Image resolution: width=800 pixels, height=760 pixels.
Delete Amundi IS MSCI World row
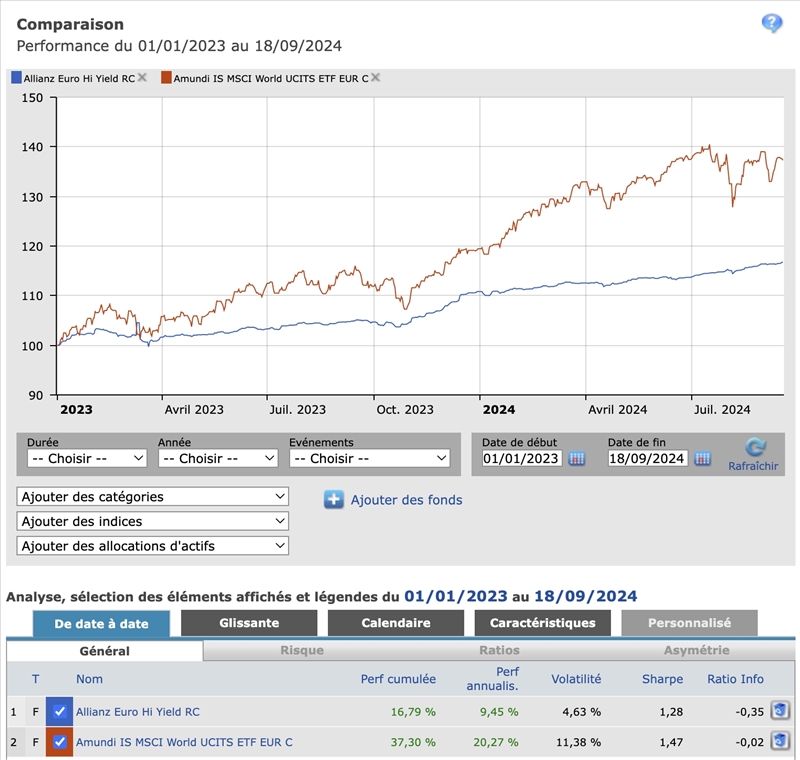780,742
